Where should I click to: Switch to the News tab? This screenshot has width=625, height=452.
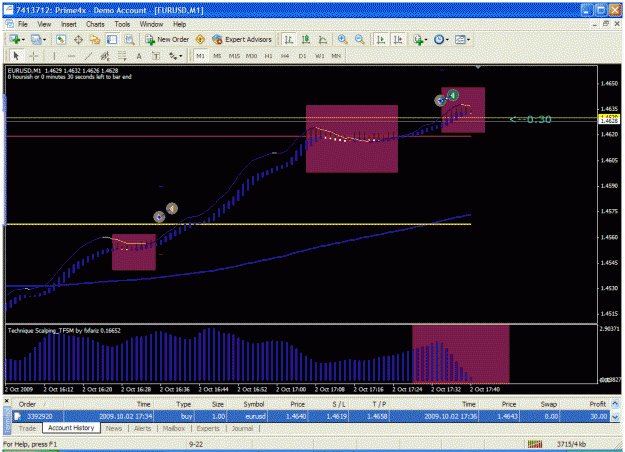(114, 428)
